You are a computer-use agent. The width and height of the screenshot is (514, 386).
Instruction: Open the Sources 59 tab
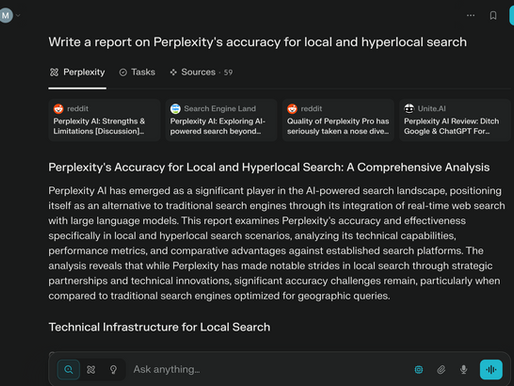click(201, 72)
